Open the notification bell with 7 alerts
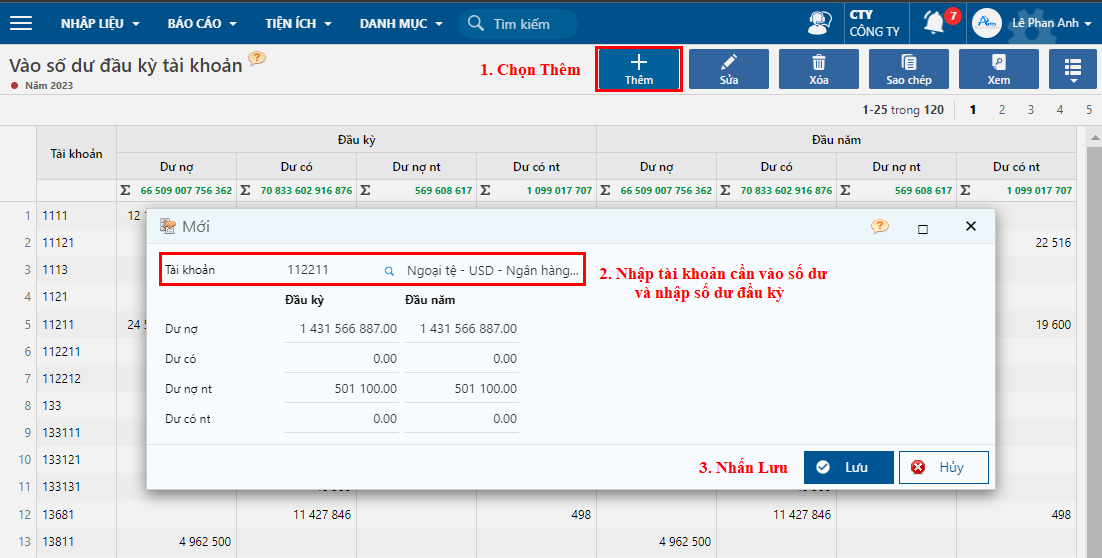 pos(935,22)
